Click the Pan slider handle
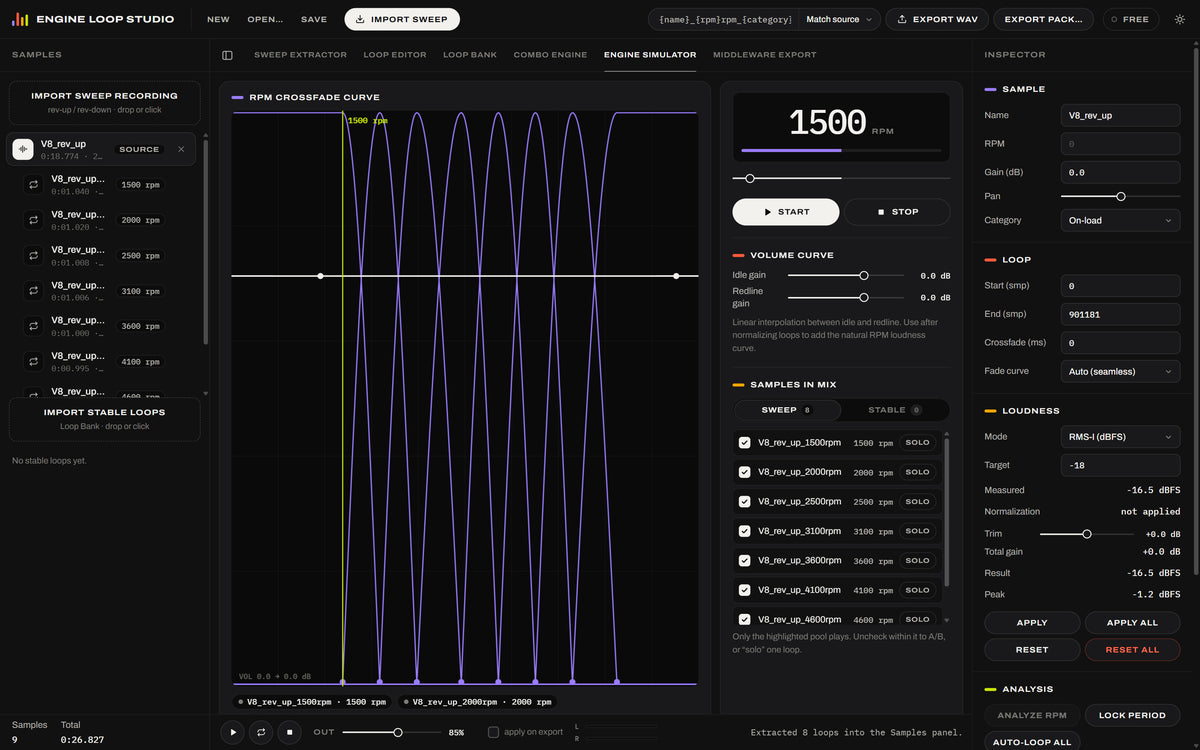This screenshot has height=750, width=1200. 1121,196
